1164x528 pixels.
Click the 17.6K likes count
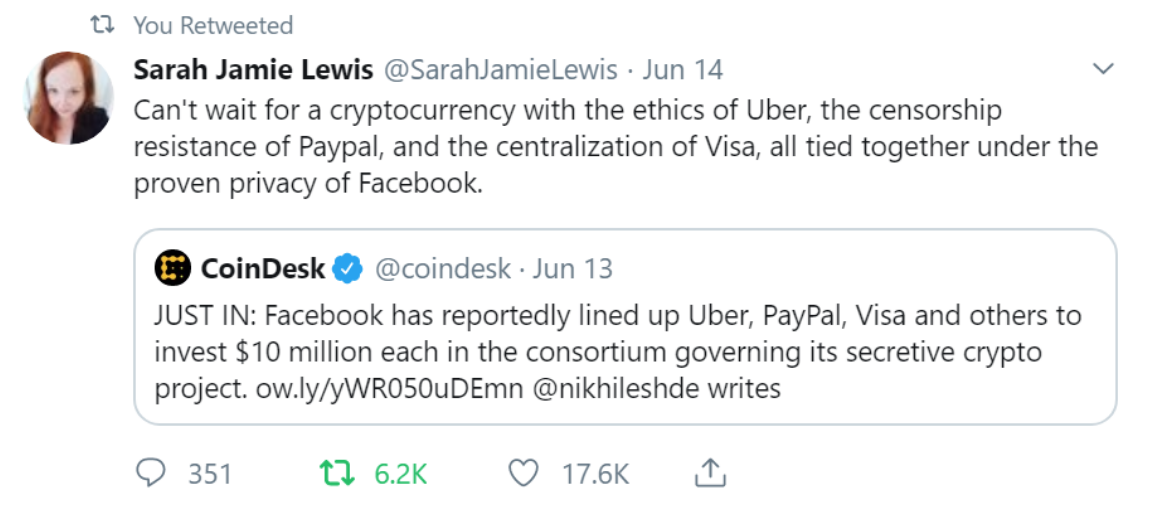click(x=595, y=473)
